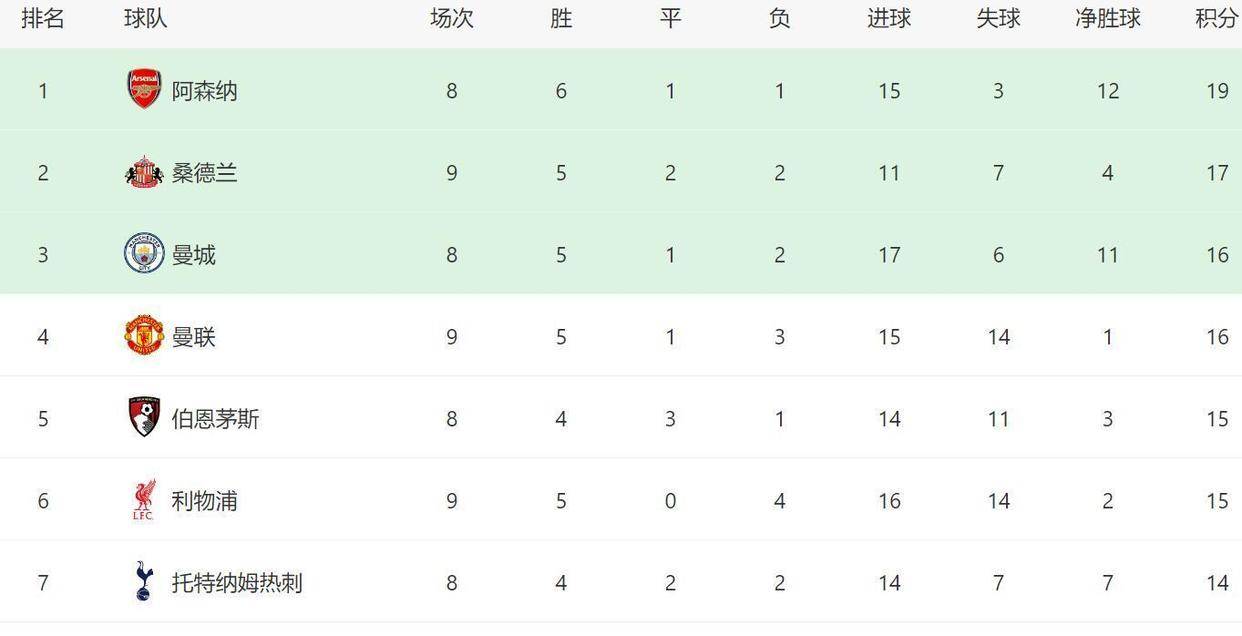Click the Manchester City crest icon
Viewport: 1242px width, 636px height.
[x=144, y=254]
